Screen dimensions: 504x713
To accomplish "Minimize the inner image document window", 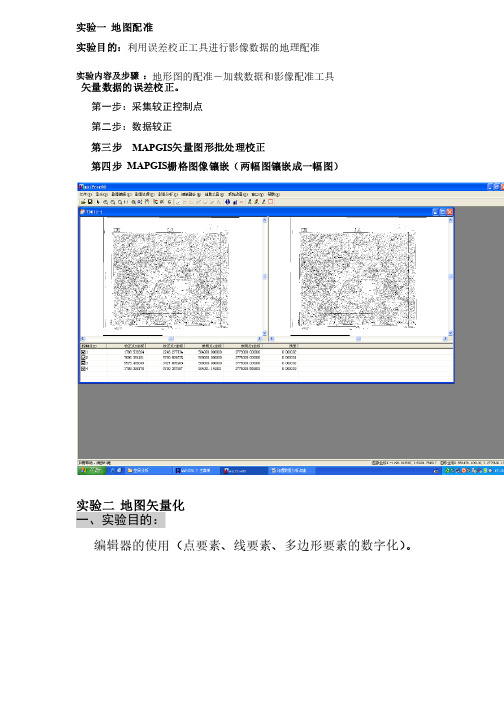I will 435,212.
